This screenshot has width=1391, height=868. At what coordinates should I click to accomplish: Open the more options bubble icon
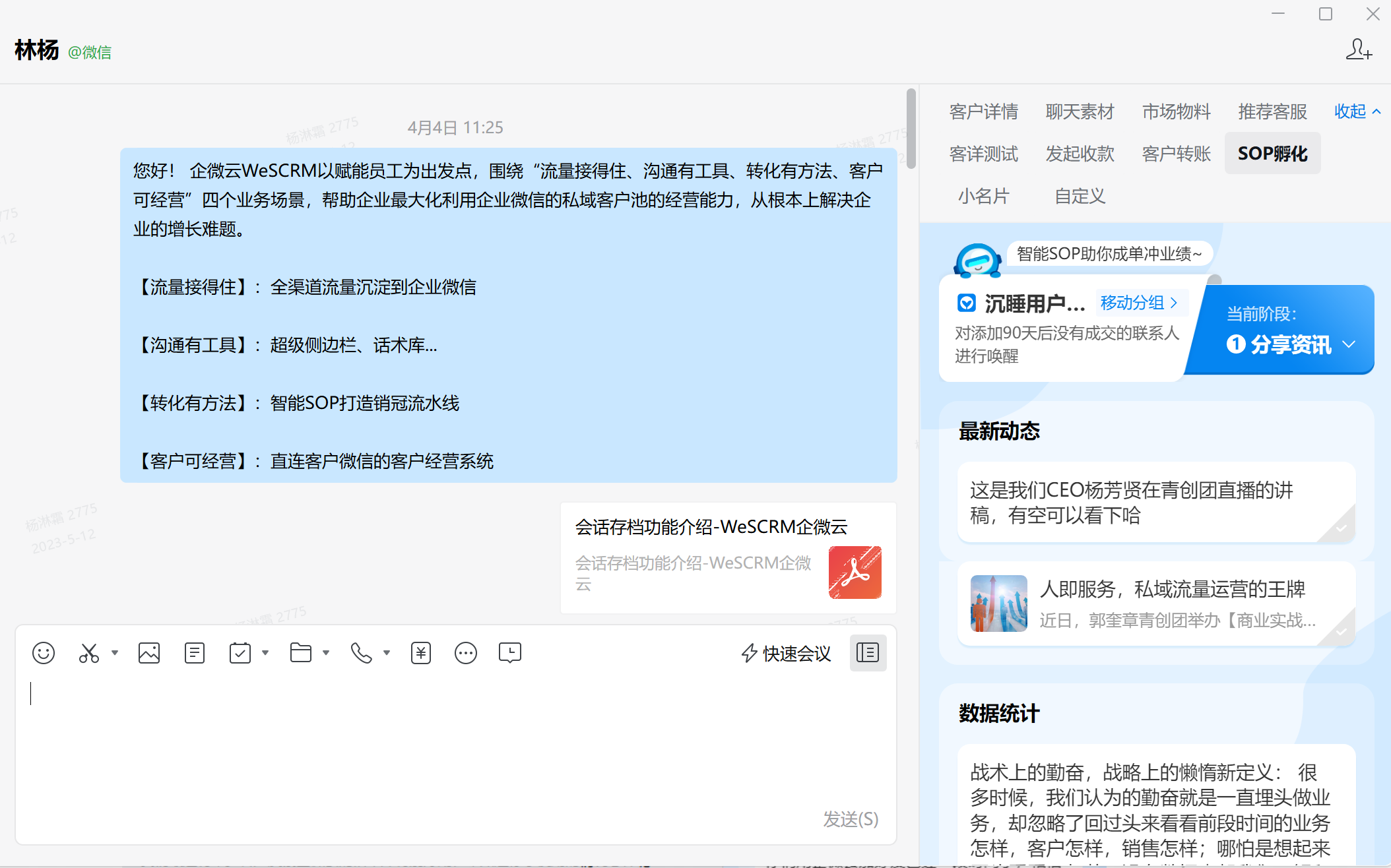(466, 653)
